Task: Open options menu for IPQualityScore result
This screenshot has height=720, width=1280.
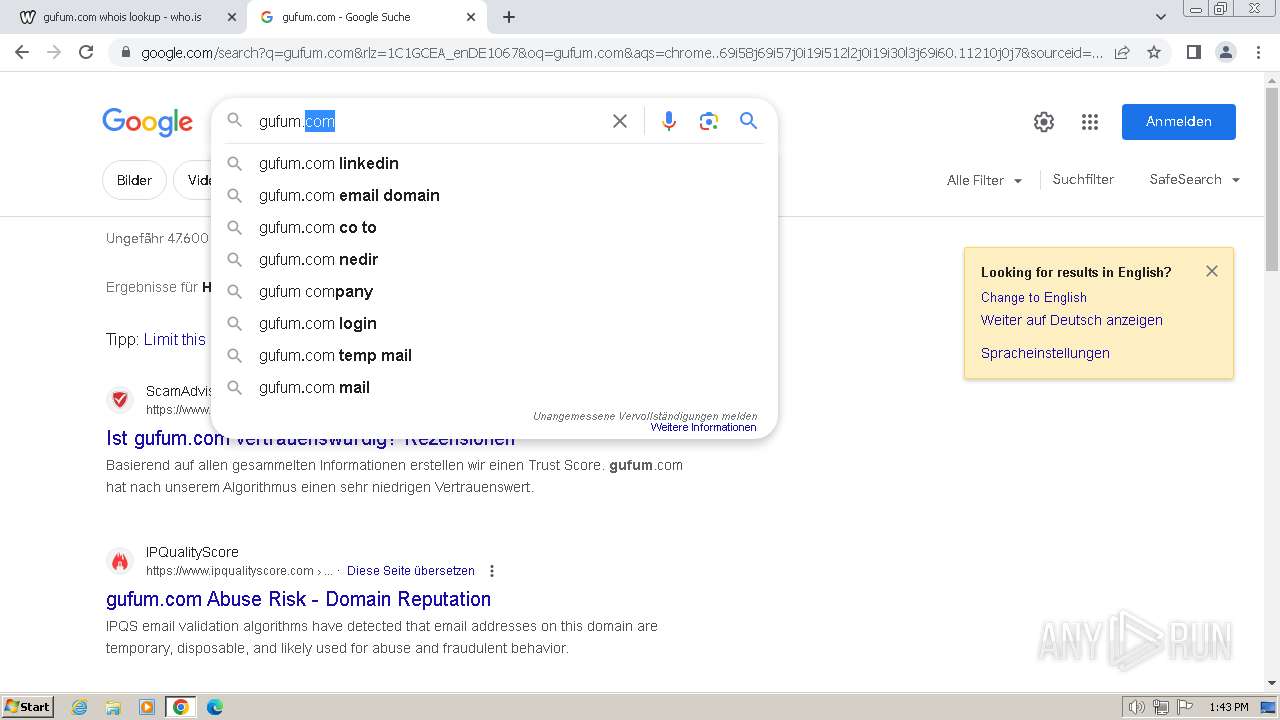Action: [x=491, y=571]
